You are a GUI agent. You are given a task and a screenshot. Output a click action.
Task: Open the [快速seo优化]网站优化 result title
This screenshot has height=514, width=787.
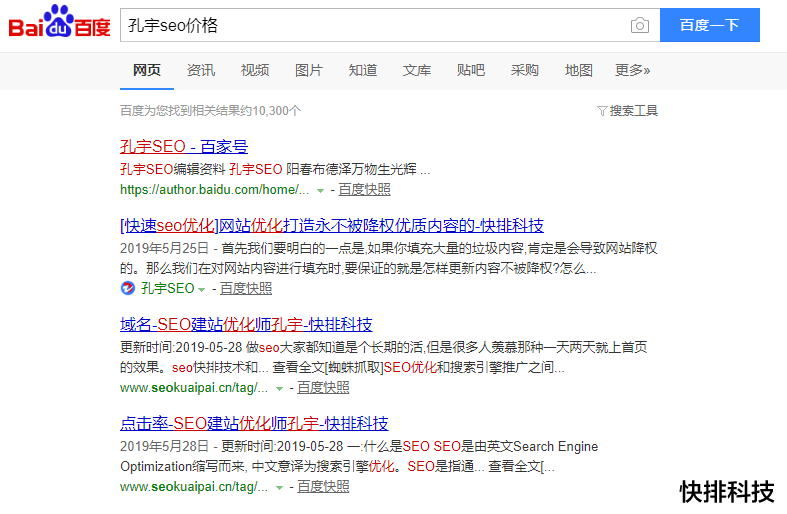pos(332,225)
